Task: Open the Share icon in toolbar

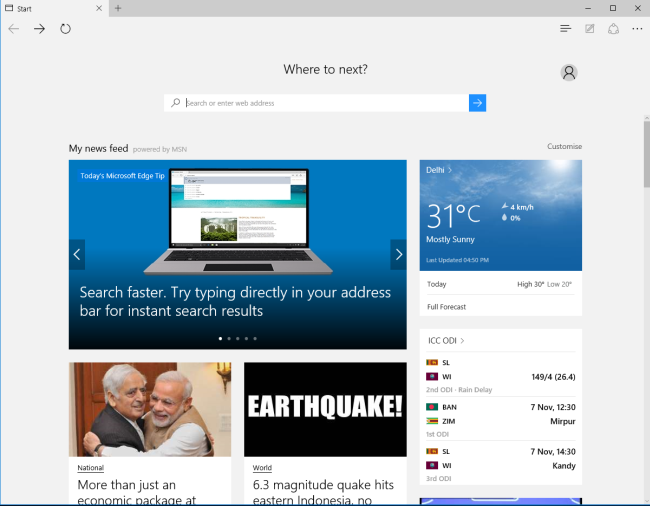Action: coord(614,29)
